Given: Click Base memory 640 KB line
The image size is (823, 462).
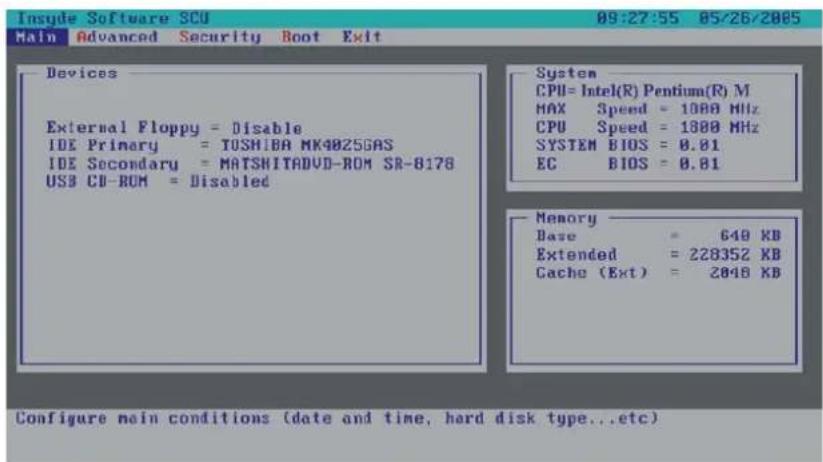Looking at the screenshot, I should coord(658,236).
